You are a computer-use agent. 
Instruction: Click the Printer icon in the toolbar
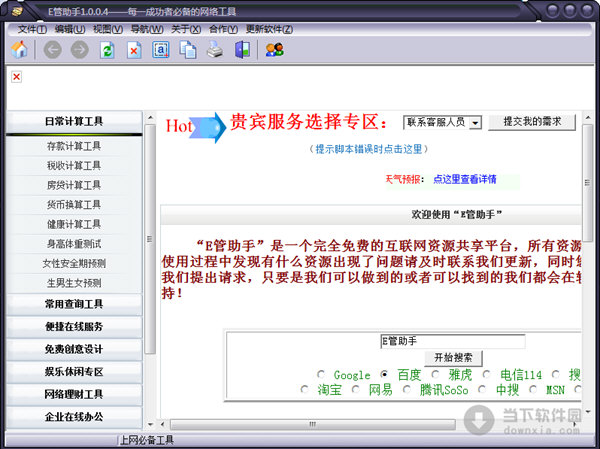coord(215,50)
